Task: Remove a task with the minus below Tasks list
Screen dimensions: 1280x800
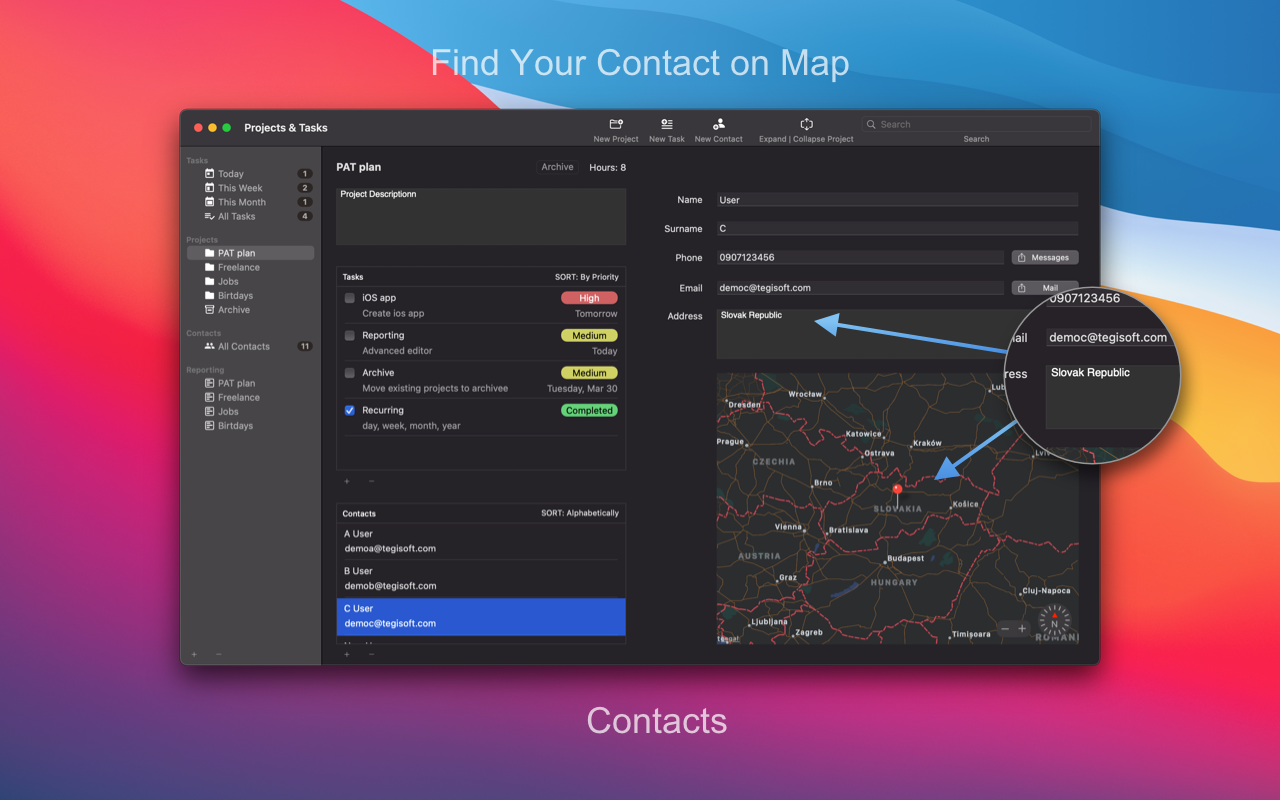Action: pyautogui.click(x=371, y=481)
